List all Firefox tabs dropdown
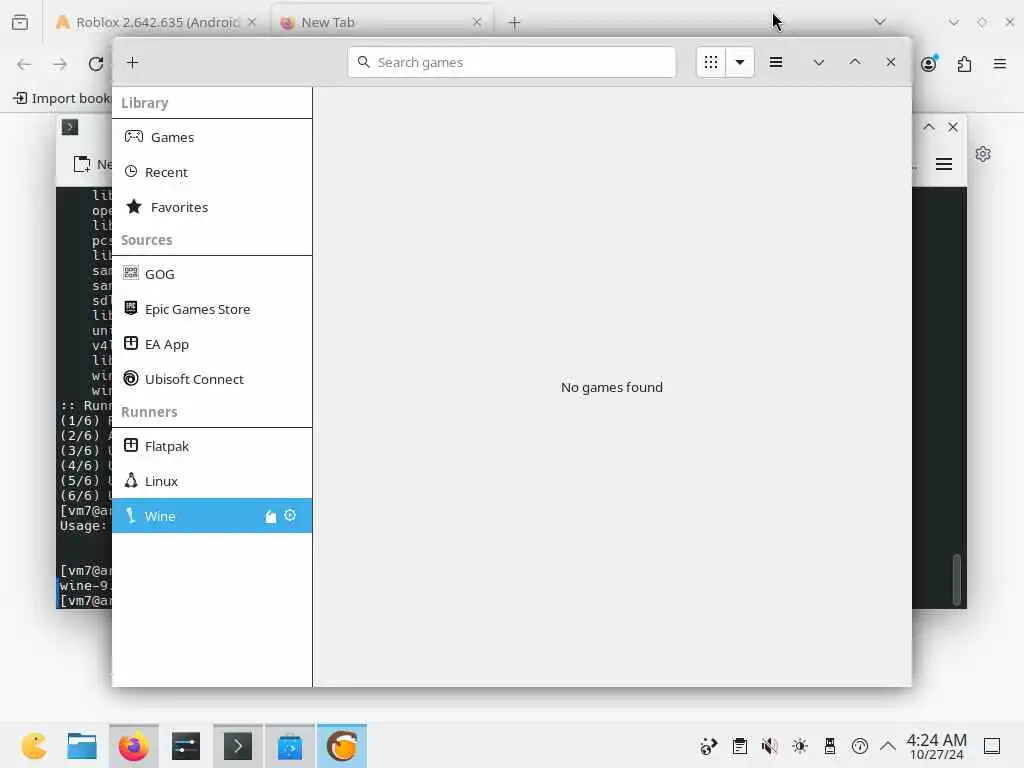Viewport: 1024px width, 768px height. tap(880, 22)
